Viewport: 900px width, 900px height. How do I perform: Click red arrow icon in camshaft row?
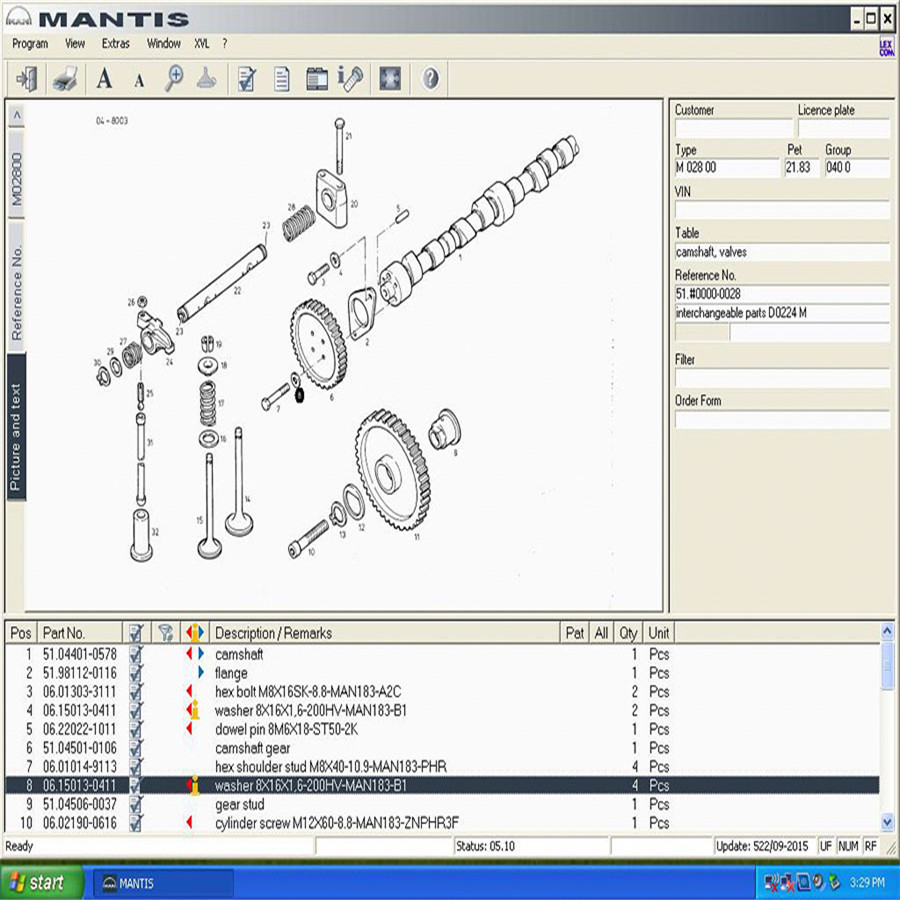[189, 653]
